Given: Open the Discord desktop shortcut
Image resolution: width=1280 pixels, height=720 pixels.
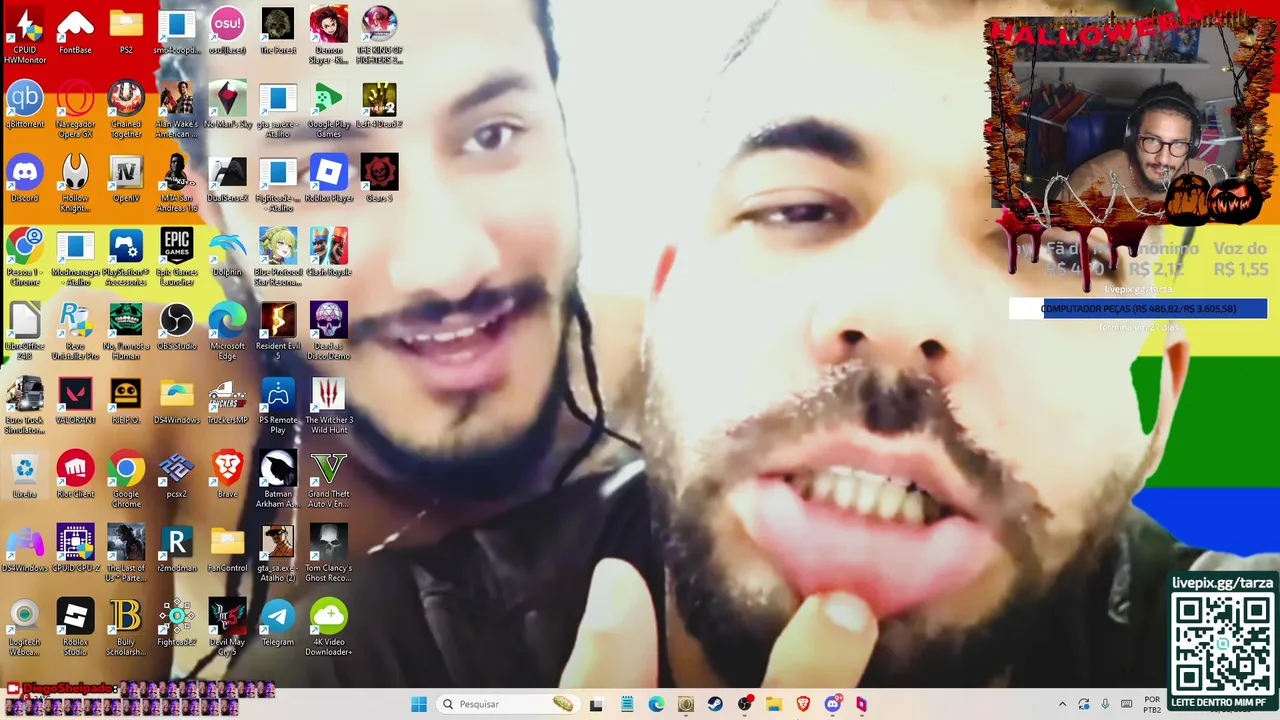Looking at the screenshot, I should point(25,180).
